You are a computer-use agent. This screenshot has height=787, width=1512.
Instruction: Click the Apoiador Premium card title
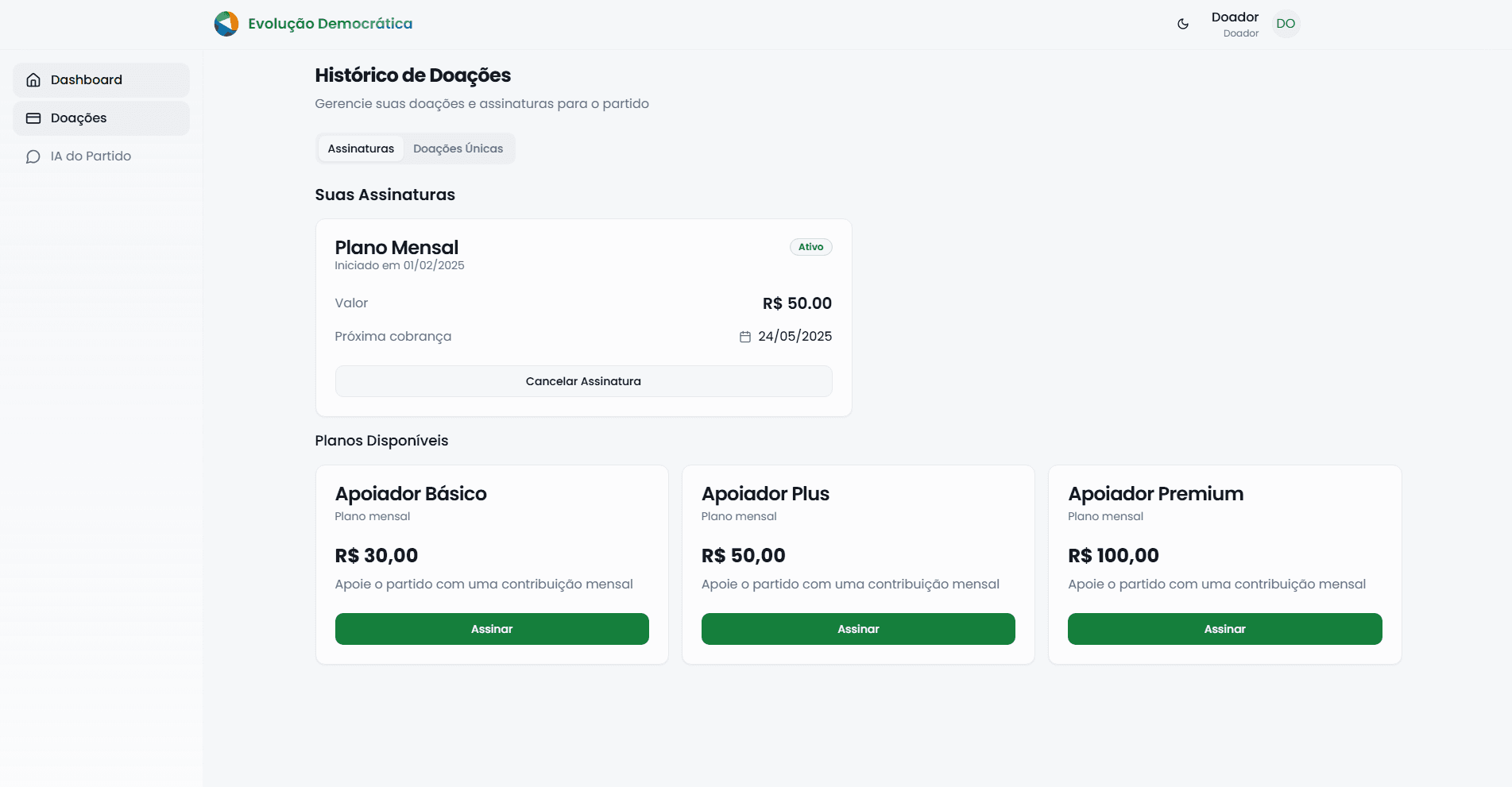pyautogui.click(x=1155, y=494)
